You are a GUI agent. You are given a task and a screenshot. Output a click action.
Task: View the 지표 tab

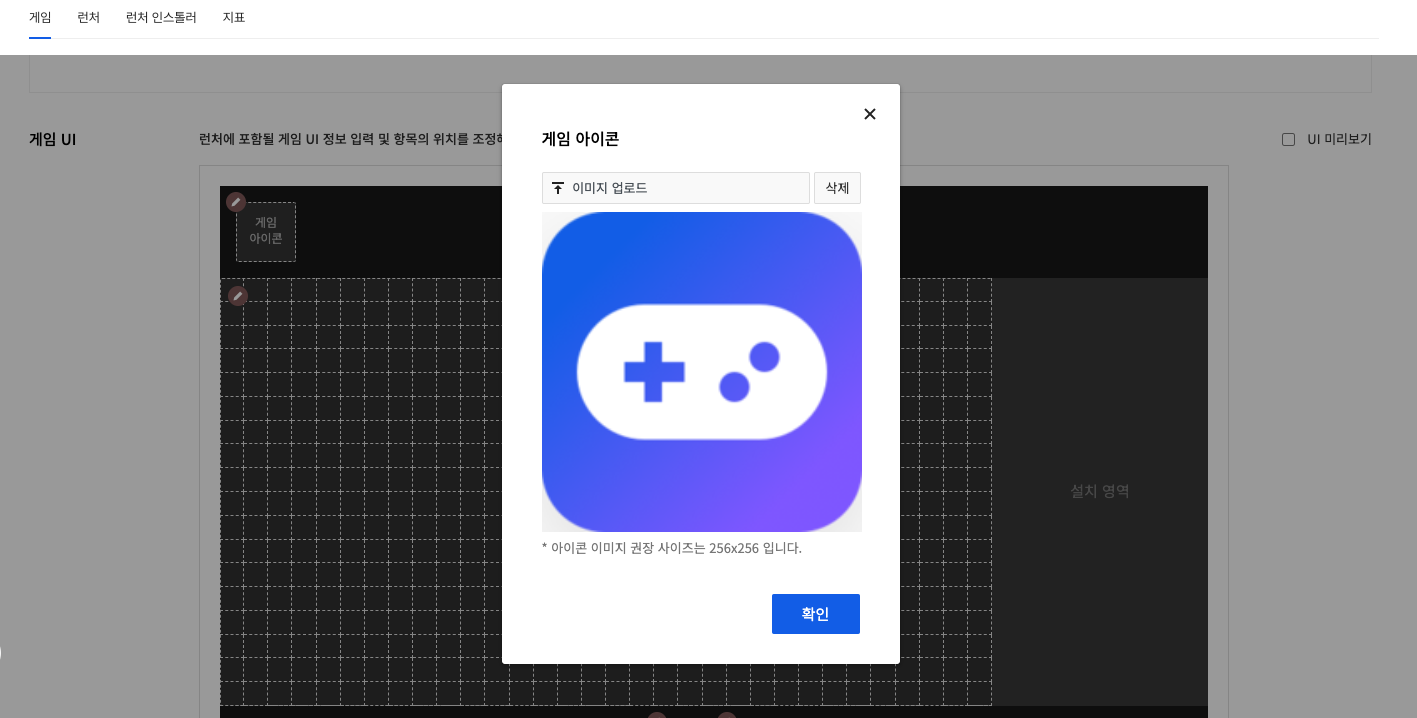tap(234, 17)
